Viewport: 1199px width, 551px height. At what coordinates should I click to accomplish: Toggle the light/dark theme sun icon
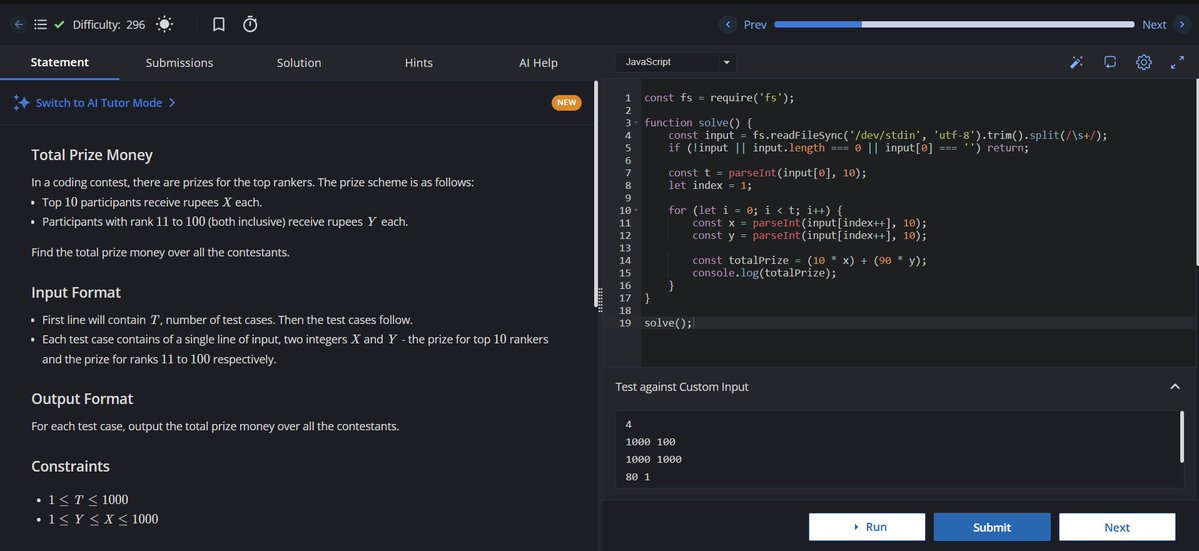164,24
